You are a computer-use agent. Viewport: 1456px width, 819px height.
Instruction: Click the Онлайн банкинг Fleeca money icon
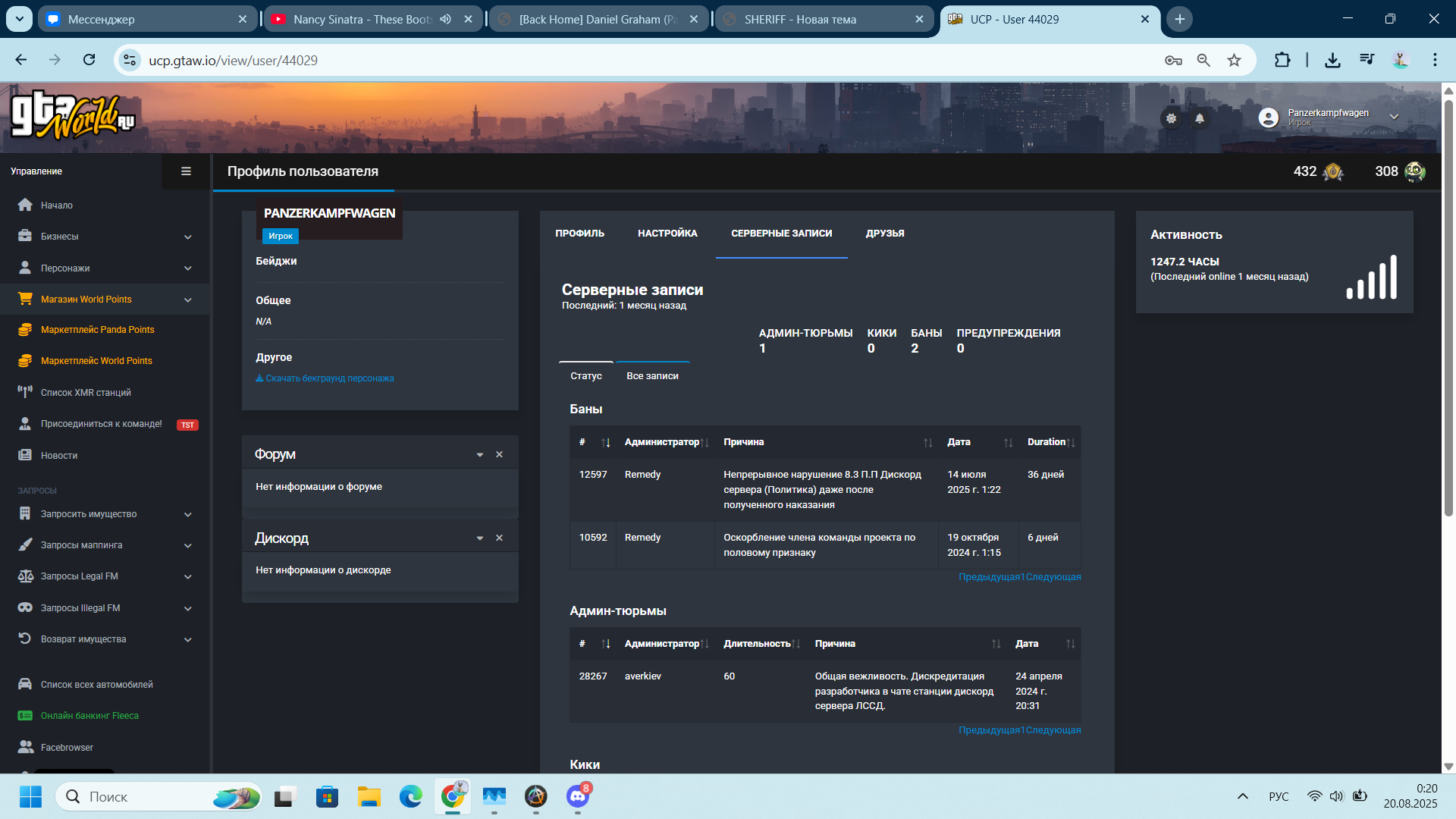coord(25,716)
